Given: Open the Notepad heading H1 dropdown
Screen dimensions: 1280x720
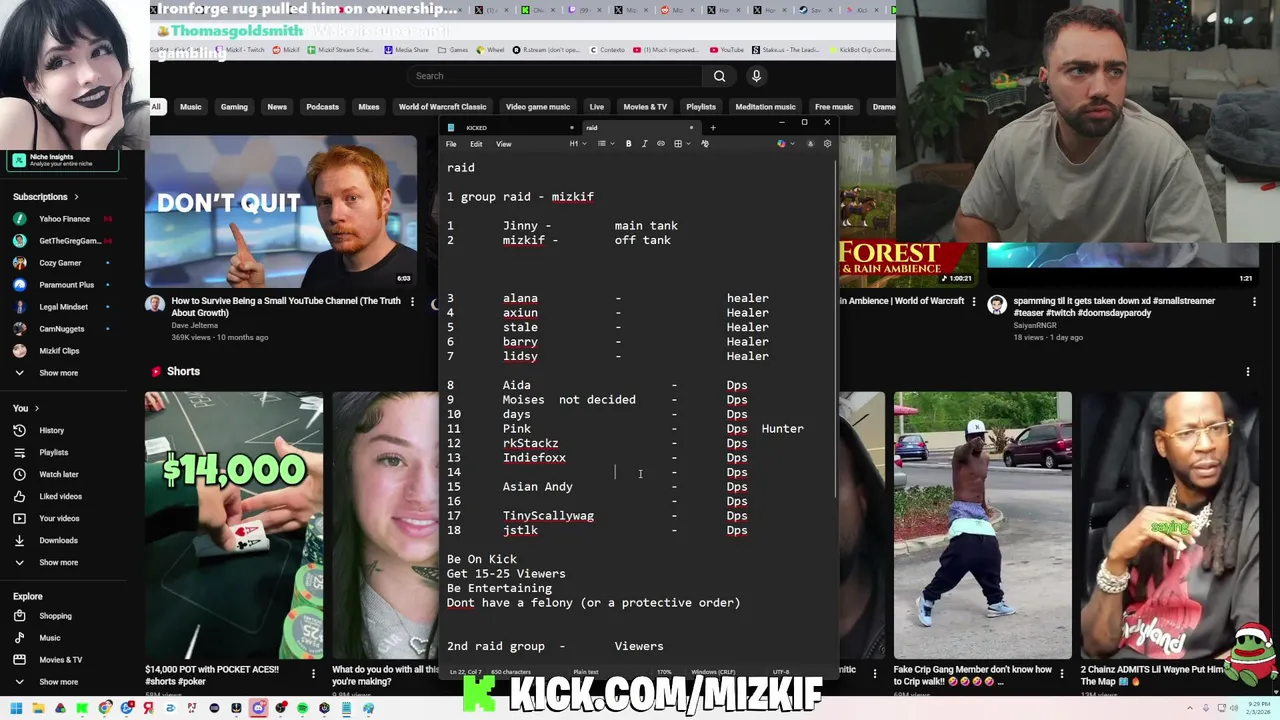Looking at the screenshot, I should pyautogui.click(x=576, y=144).
